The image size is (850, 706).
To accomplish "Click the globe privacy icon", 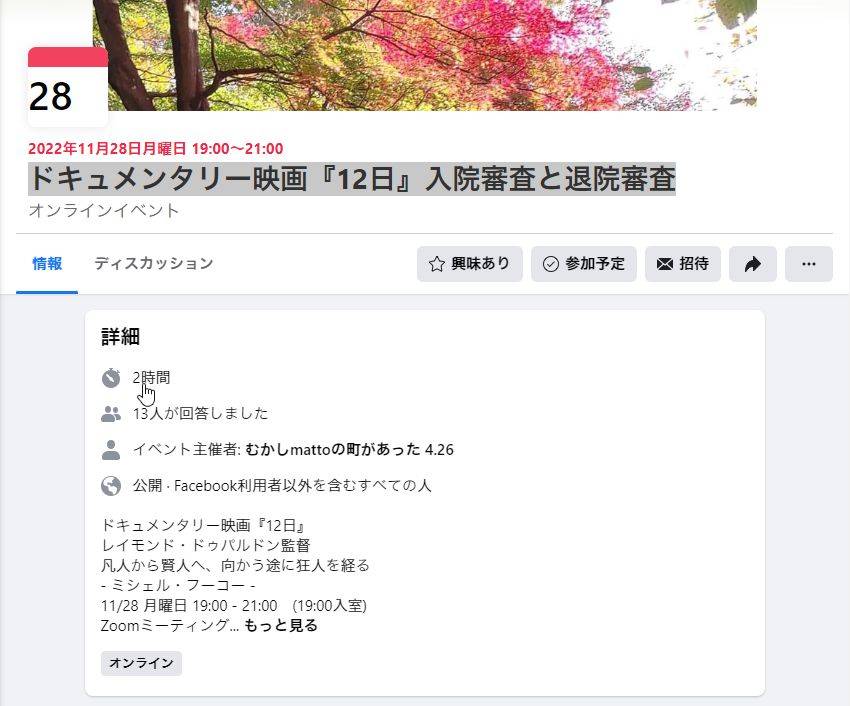I will pyautogui.click(x=111, y=485).
